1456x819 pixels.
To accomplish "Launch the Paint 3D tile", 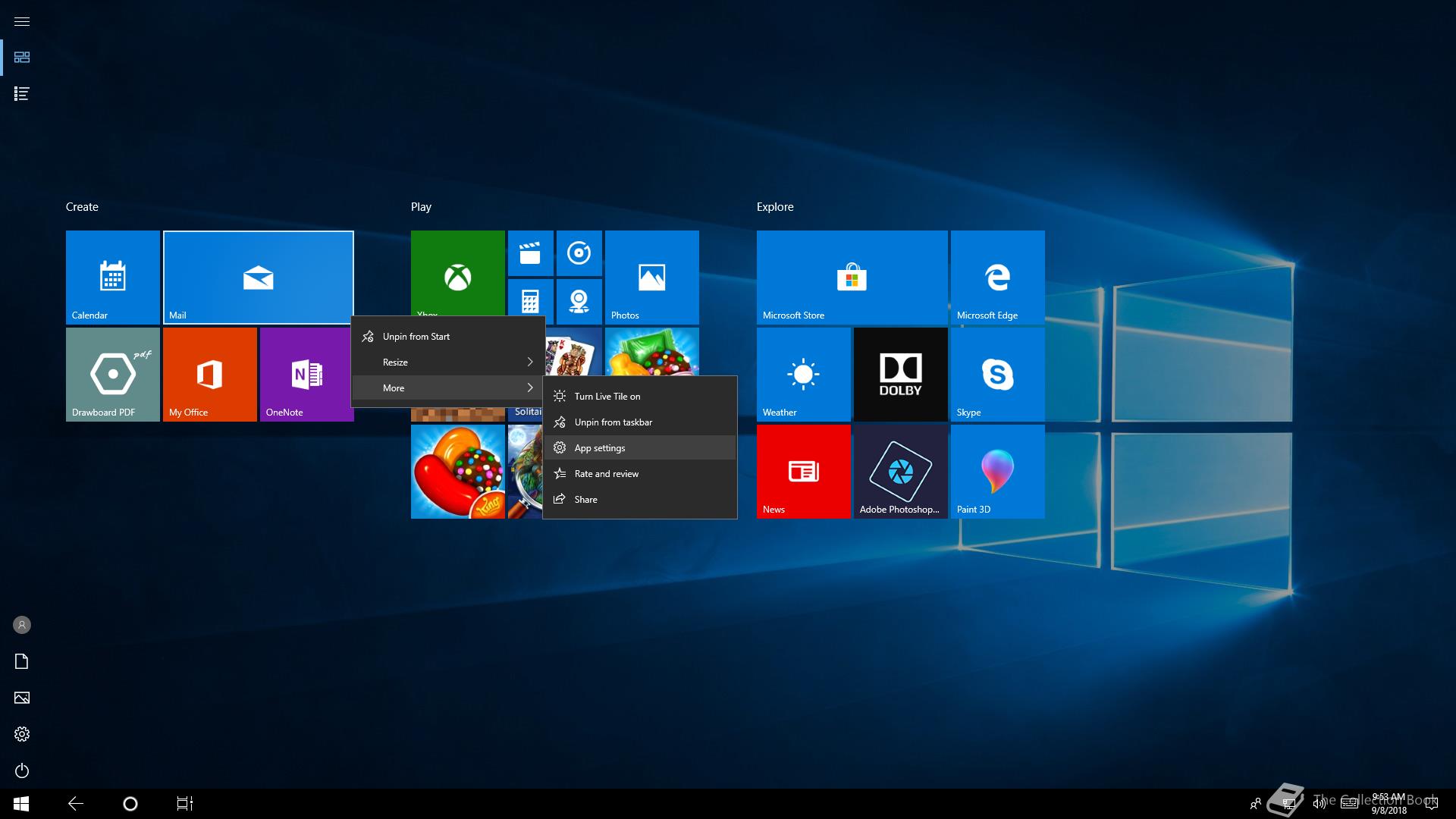I will coord(997,472).
